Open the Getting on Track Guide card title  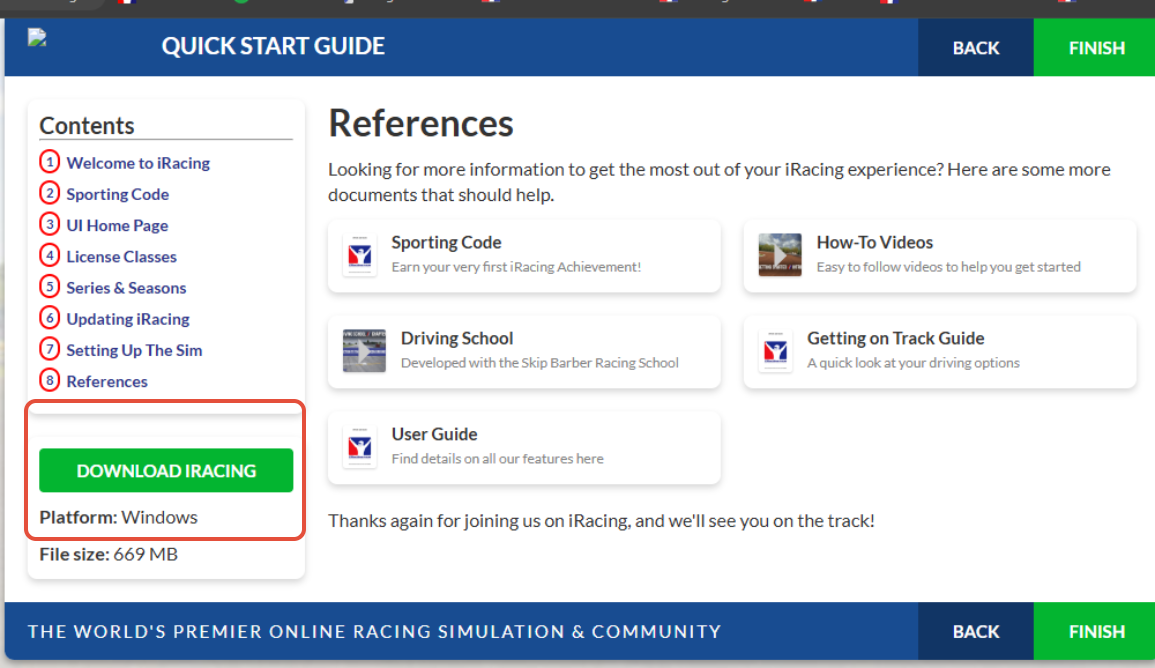tap(896, 338)
